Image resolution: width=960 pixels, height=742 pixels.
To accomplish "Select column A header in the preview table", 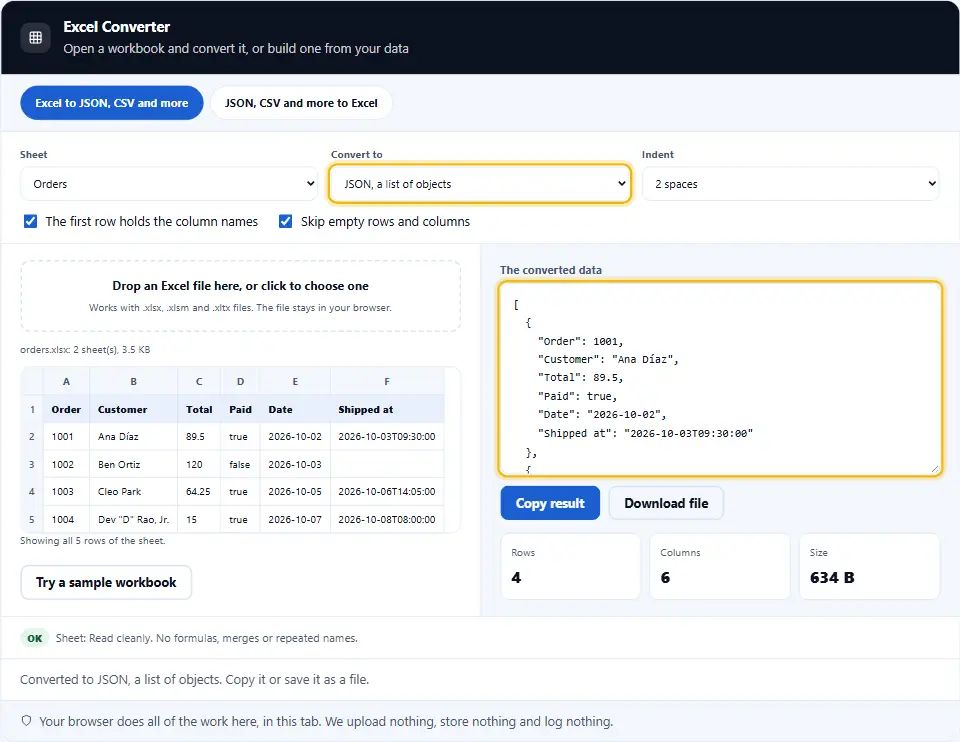I will pyautogui.click(x=66, y=381).
